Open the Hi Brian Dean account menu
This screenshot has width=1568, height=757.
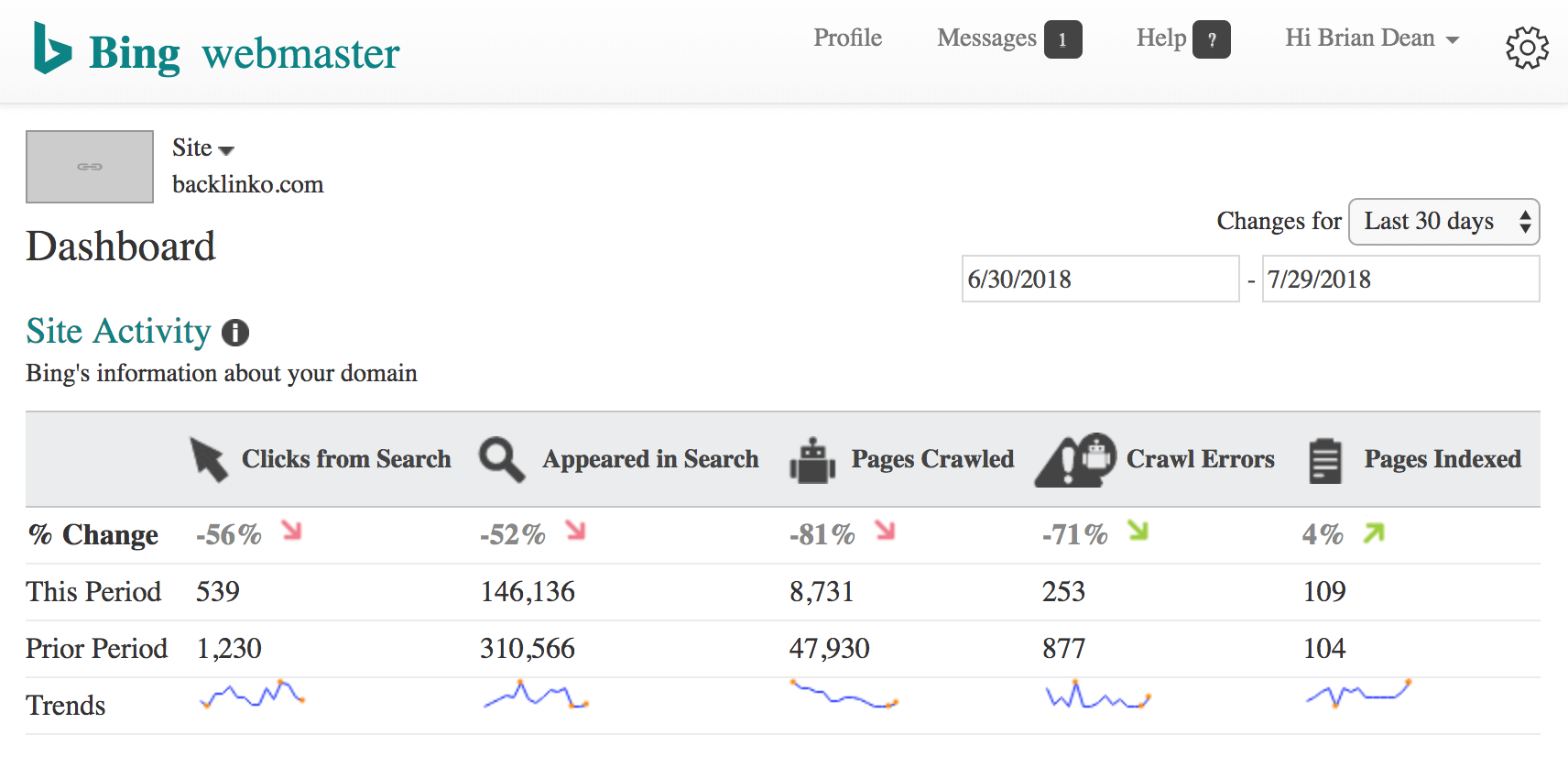1372,38
